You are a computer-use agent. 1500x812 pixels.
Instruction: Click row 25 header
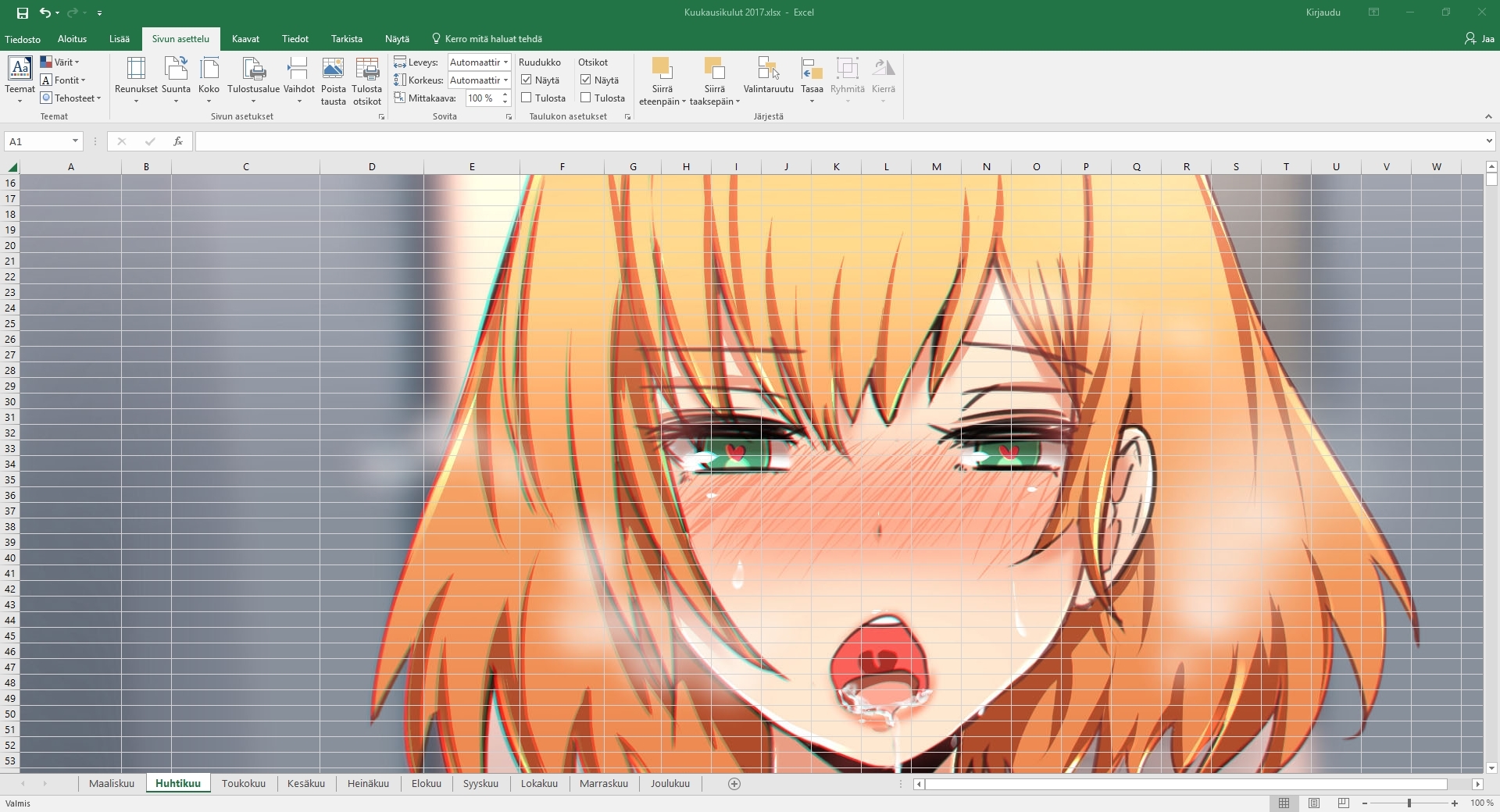10,323
